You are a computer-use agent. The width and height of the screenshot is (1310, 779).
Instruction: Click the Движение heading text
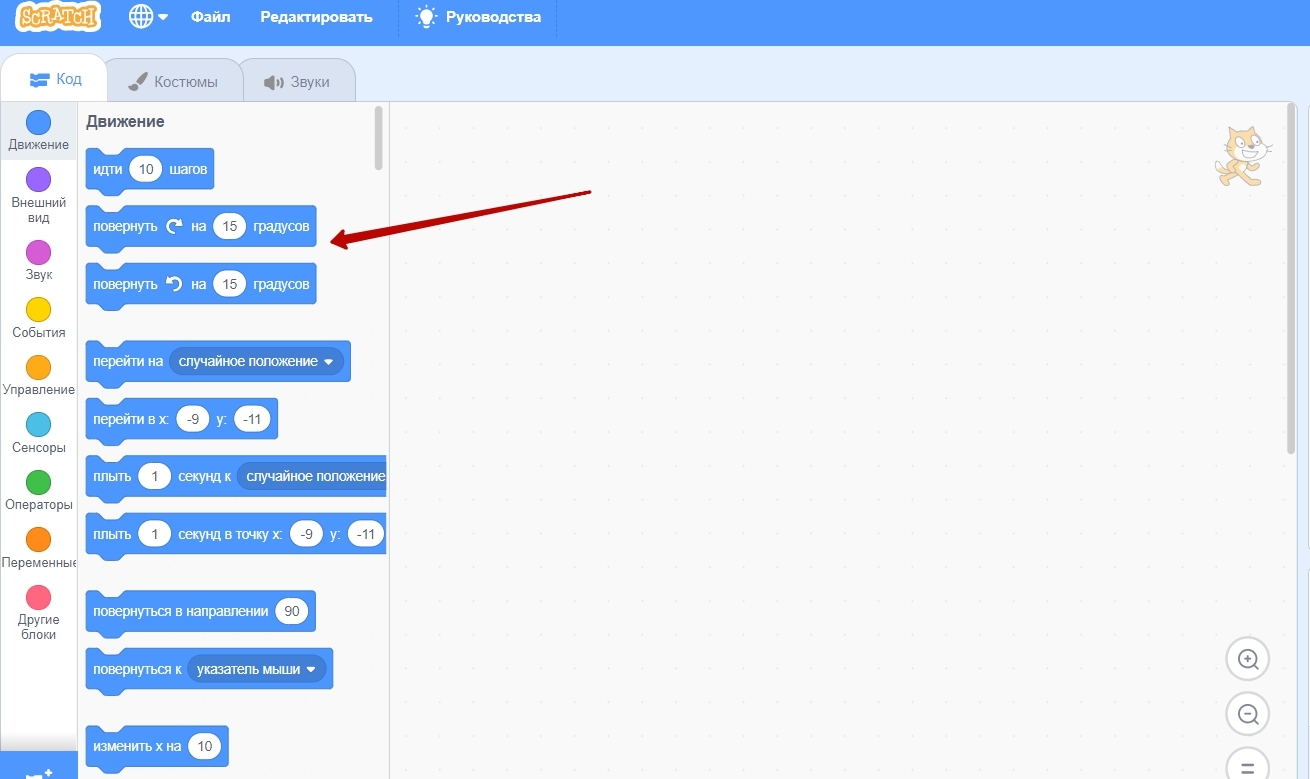tap(125, 121)
